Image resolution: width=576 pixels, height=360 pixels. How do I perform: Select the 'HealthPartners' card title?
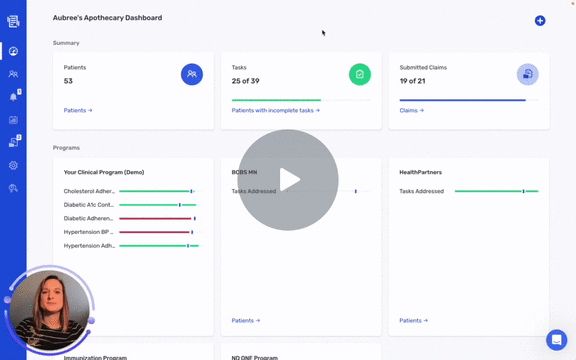point(421,172)
